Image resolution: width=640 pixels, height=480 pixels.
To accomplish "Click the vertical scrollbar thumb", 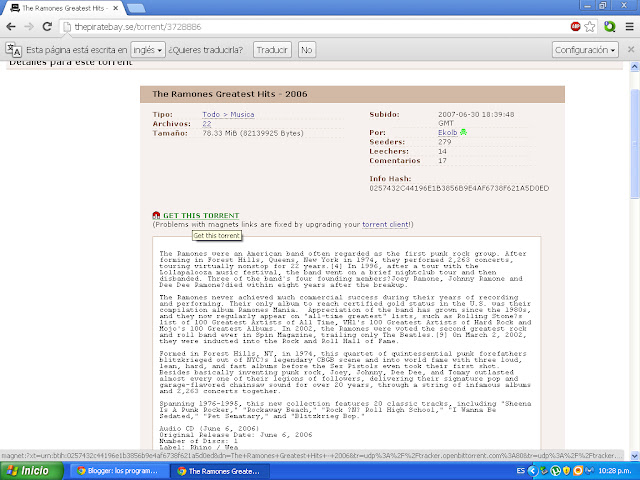I will point(634,144).
